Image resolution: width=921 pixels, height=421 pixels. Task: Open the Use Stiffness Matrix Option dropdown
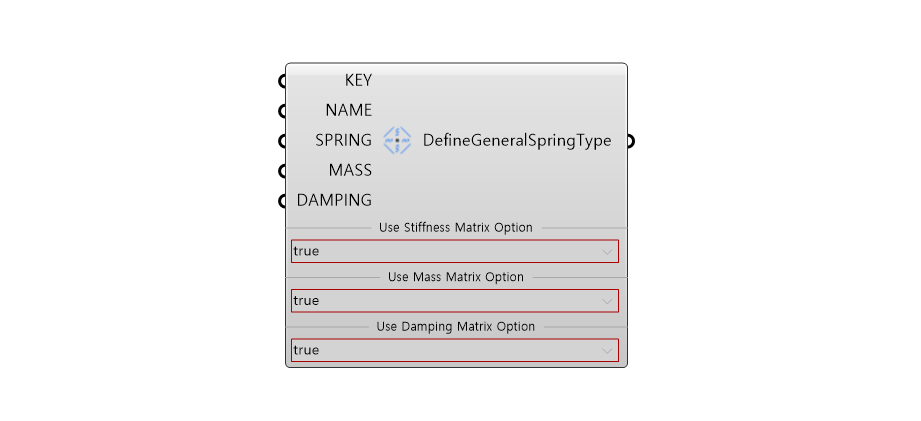[455, 251]
